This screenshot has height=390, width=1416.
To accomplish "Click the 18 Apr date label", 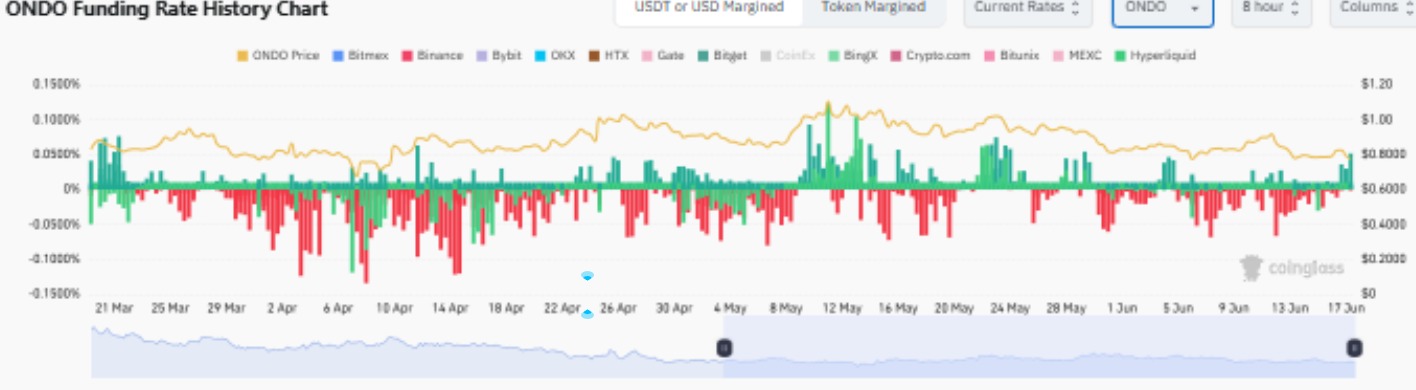I will click(x=506, y=309).
